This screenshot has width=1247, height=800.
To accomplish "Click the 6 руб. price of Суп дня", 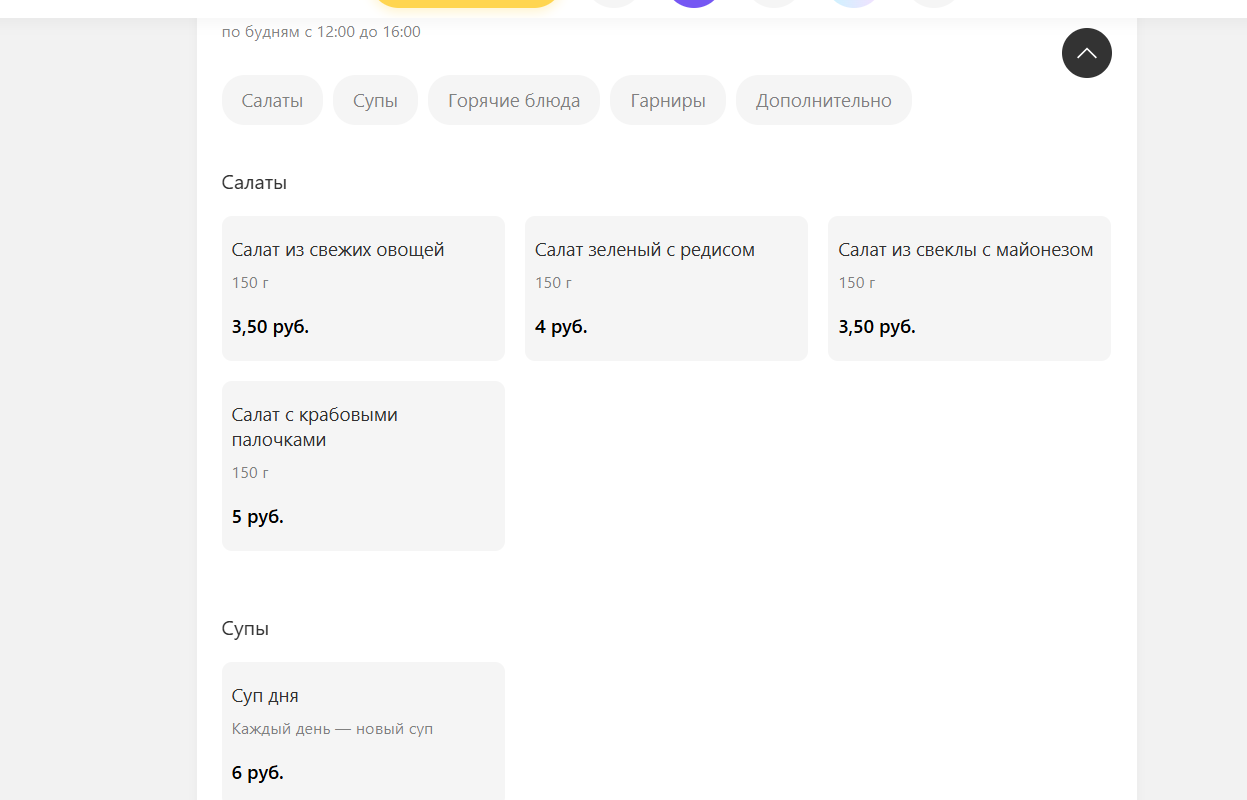I will (x=258, y=773).
